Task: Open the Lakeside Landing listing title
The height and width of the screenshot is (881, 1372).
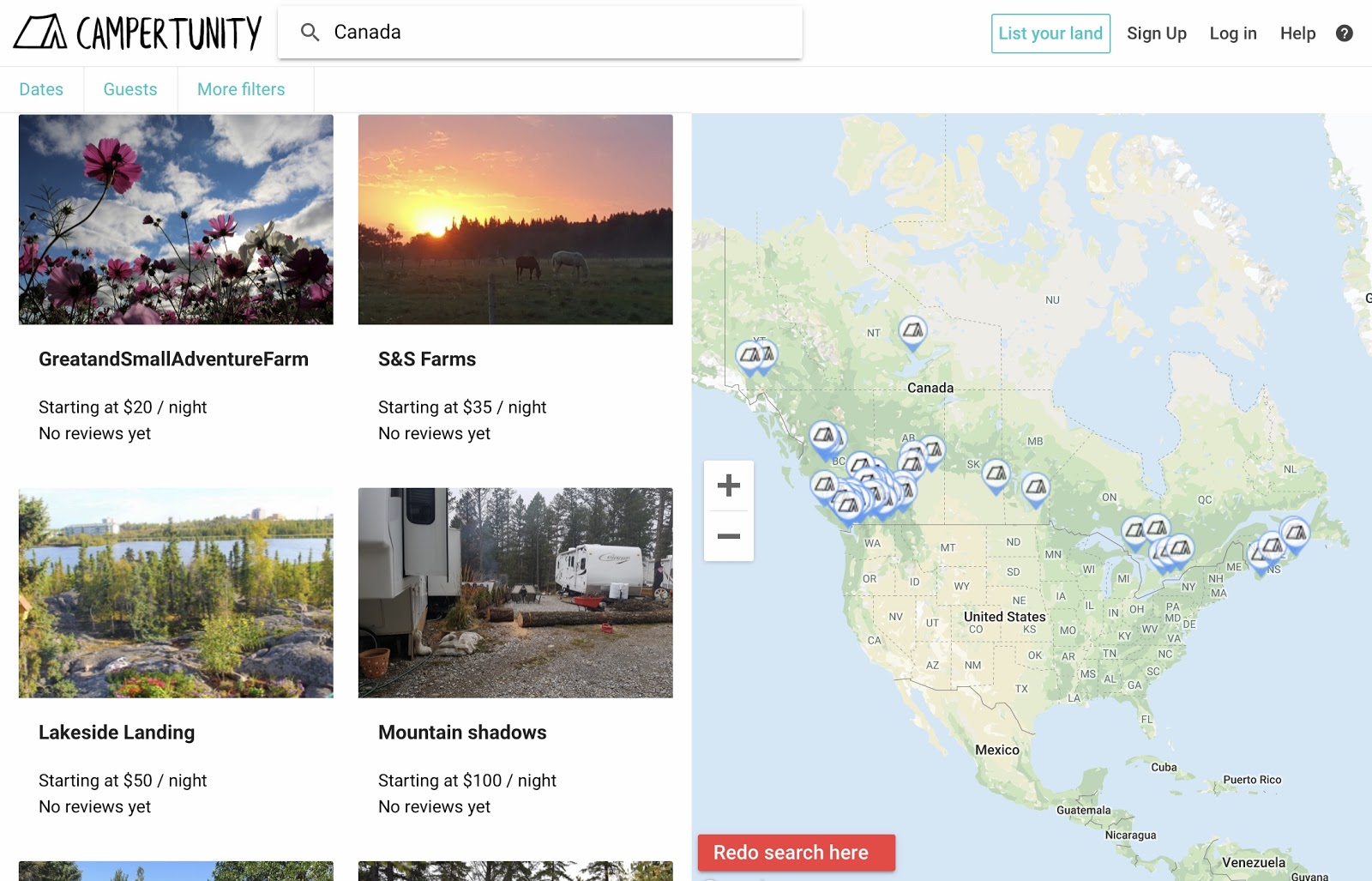Action: tap(117, 733)
